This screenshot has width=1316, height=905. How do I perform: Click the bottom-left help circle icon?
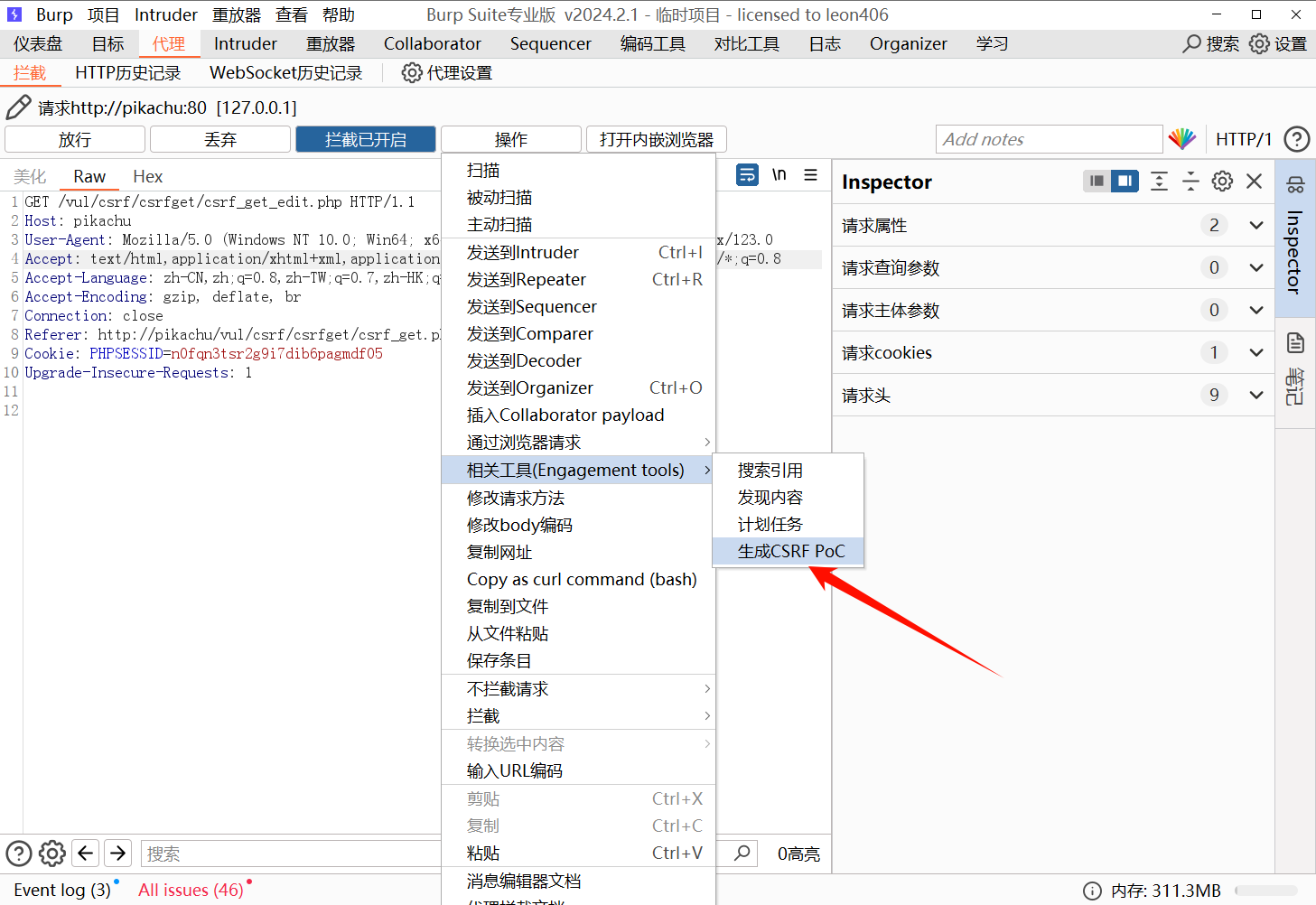coord(19,854)
